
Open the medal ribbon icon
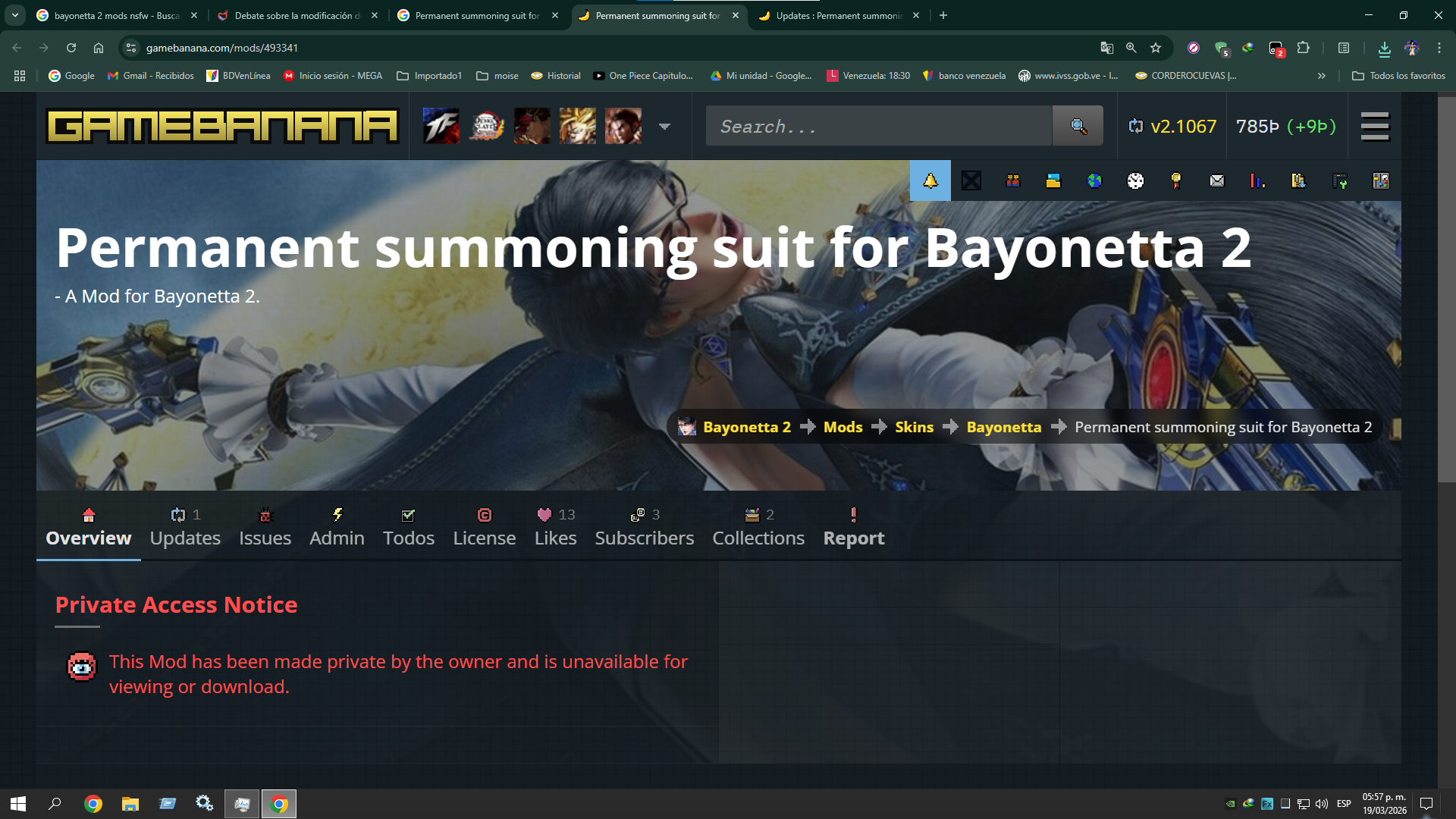pyautogui.click(x=1176, y=180)
